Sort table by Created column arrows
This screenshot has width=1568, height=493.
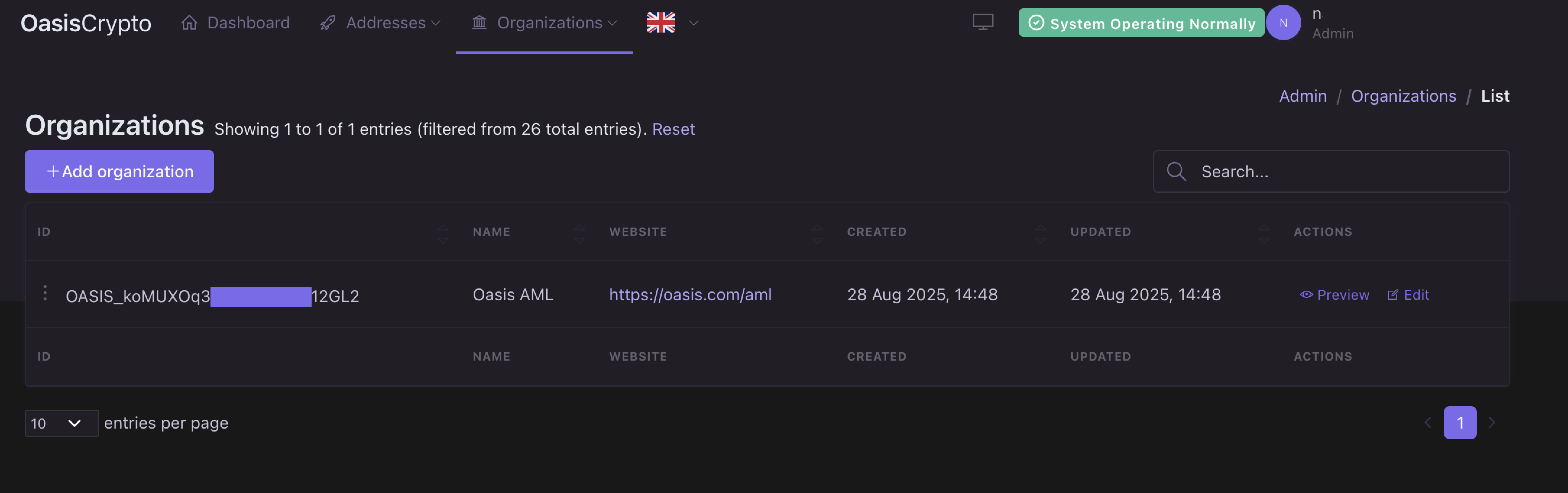click(x=1040, y=233)
